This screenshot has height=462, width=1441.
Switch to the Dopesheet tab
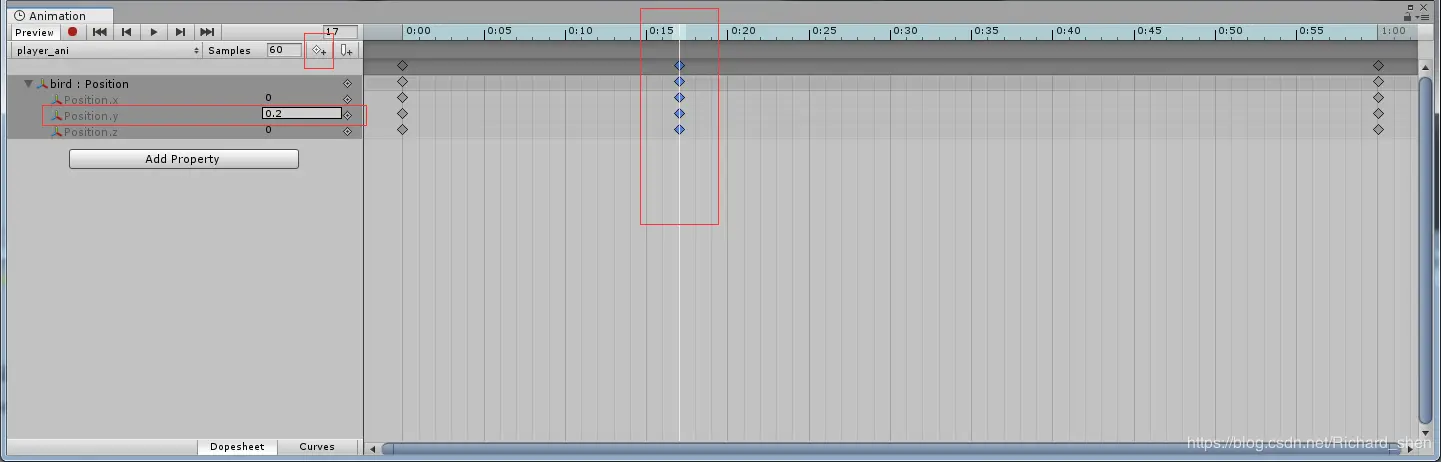pyautogui.click(x=237, y=447)
